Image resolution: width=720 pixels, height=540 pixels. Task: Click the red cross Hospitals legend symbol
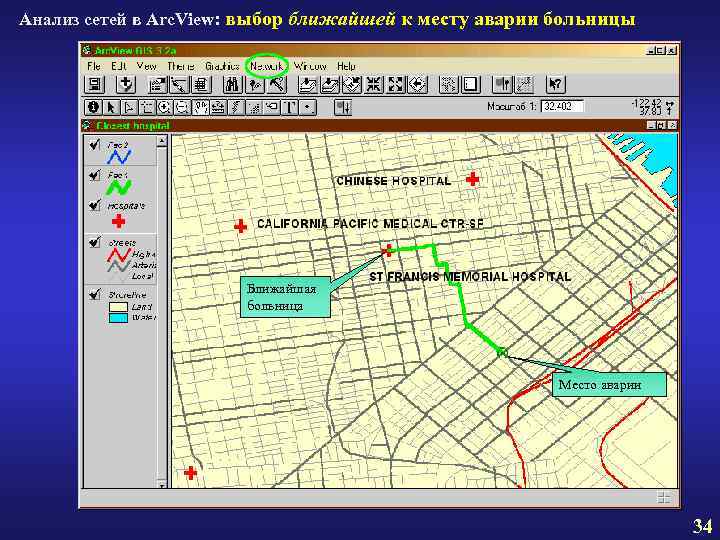pos(118,222)
